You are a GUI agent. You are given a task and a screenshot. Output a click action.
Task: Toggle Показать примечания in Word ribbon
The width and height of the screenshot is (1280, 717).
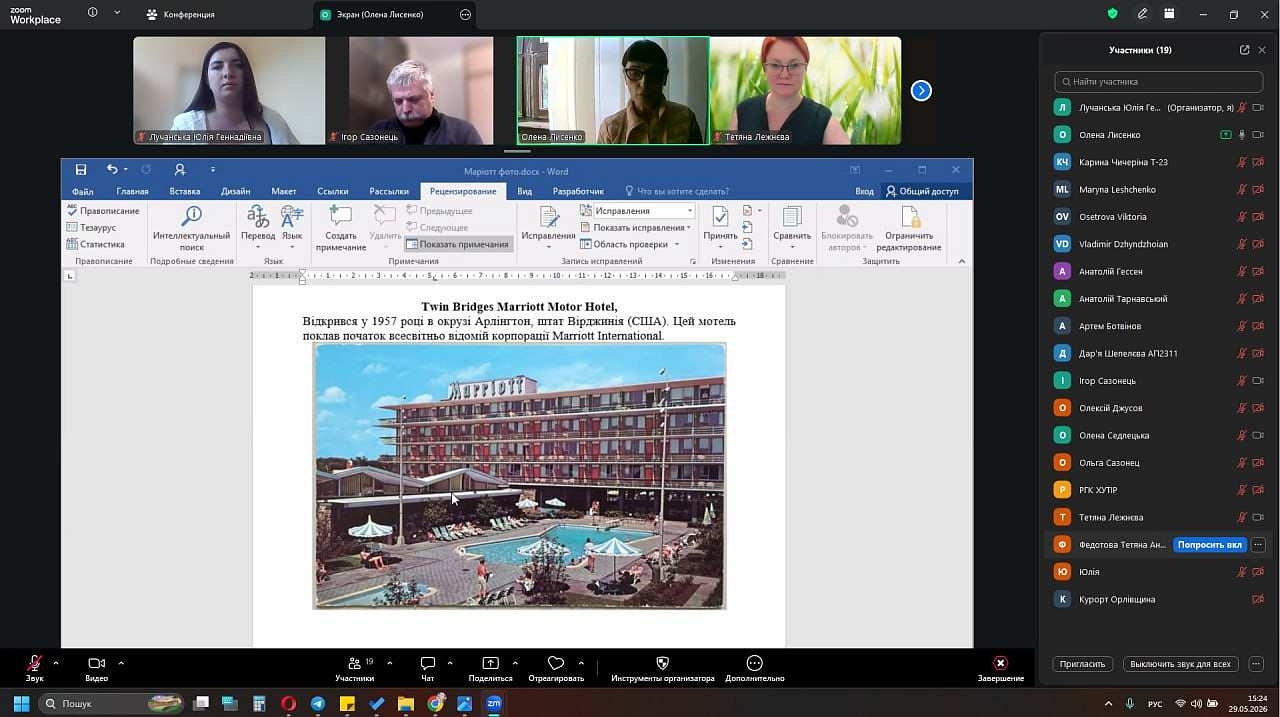(458, 244)
